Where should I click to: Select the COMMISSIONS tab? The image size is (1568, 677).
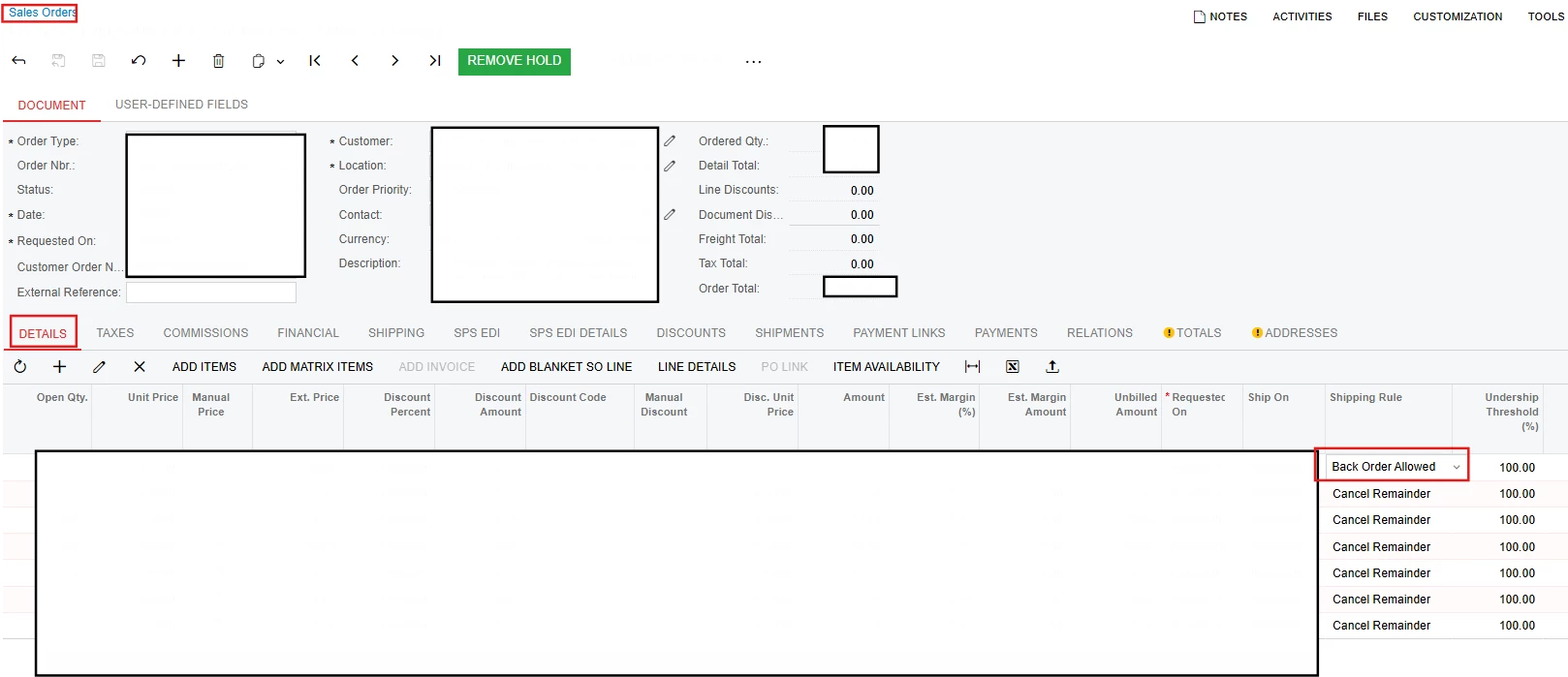(205, 333)
